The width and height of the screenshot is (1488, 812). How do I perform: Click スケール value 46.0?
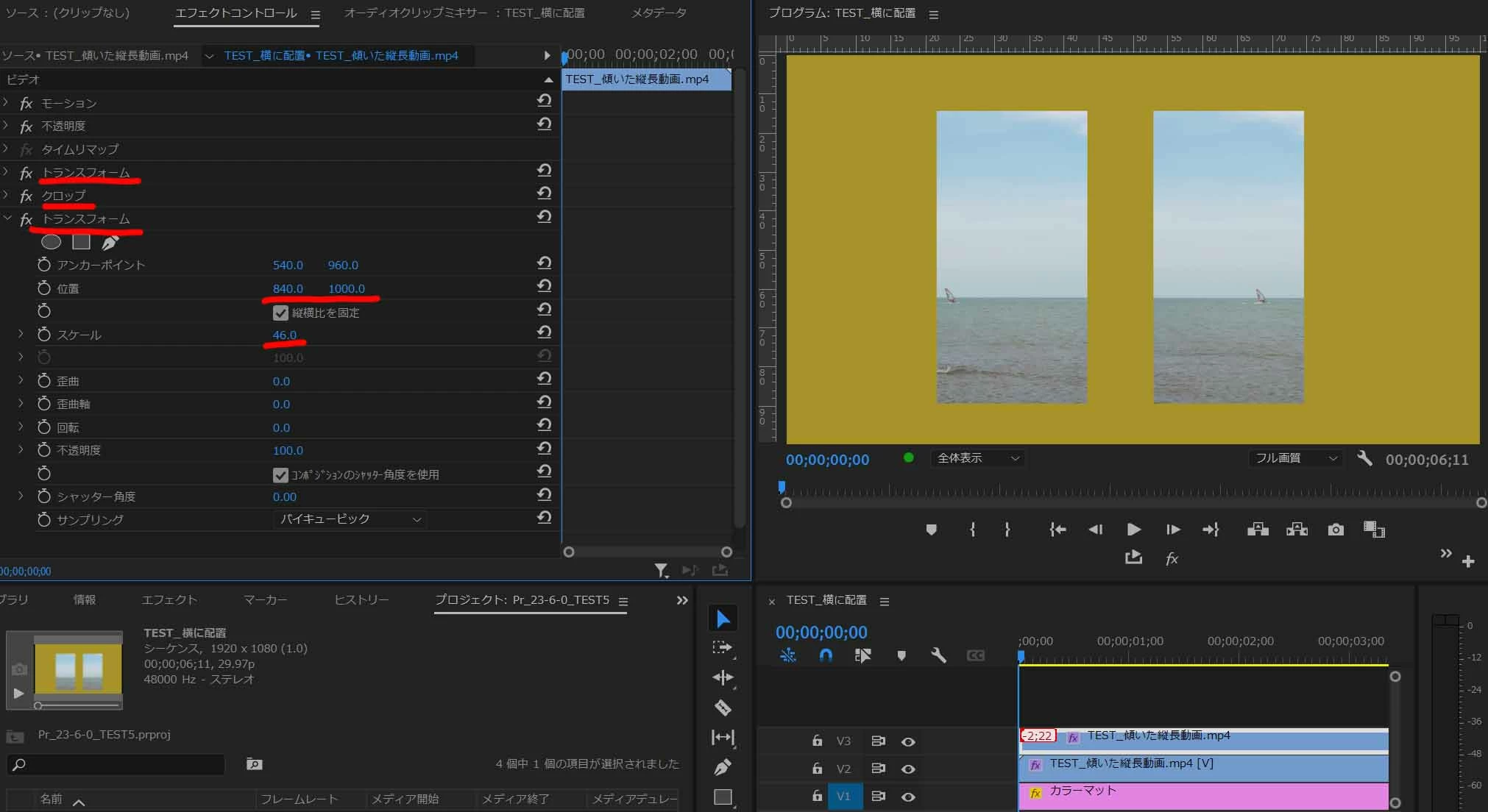pyautogui.click(x=284, y=335)
